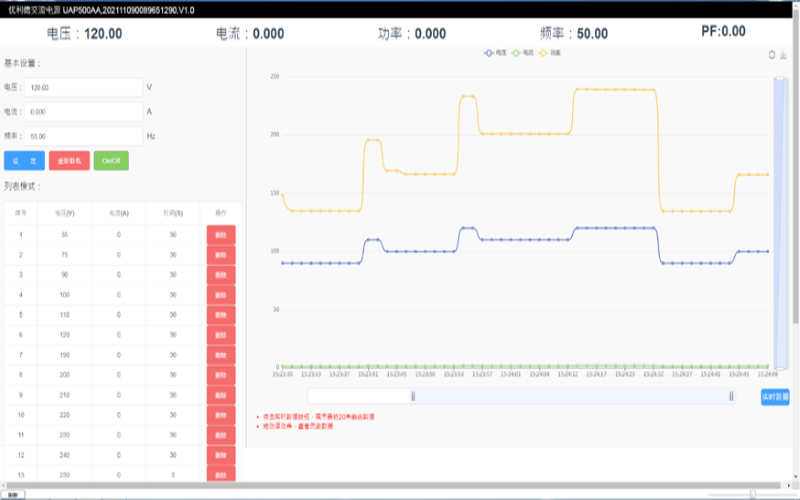Viewport: 800px width, 500px height.
Task: Click the vertical zoom slider beside the chart
Action: click(x=780, y=220)
